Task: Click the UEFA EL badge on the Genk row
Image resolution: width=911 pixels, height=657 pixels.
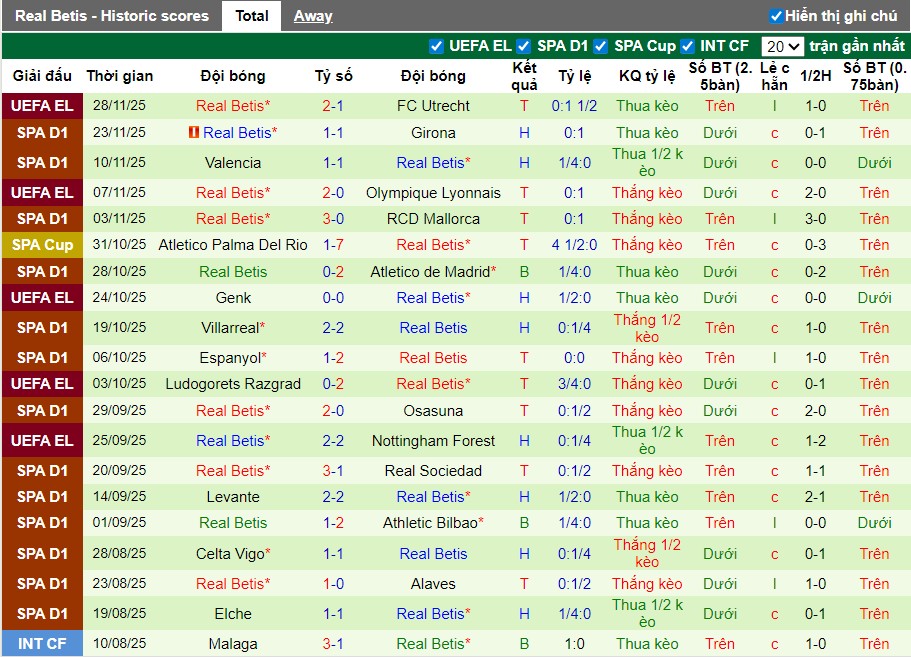Action: click(x=41, y=297)
